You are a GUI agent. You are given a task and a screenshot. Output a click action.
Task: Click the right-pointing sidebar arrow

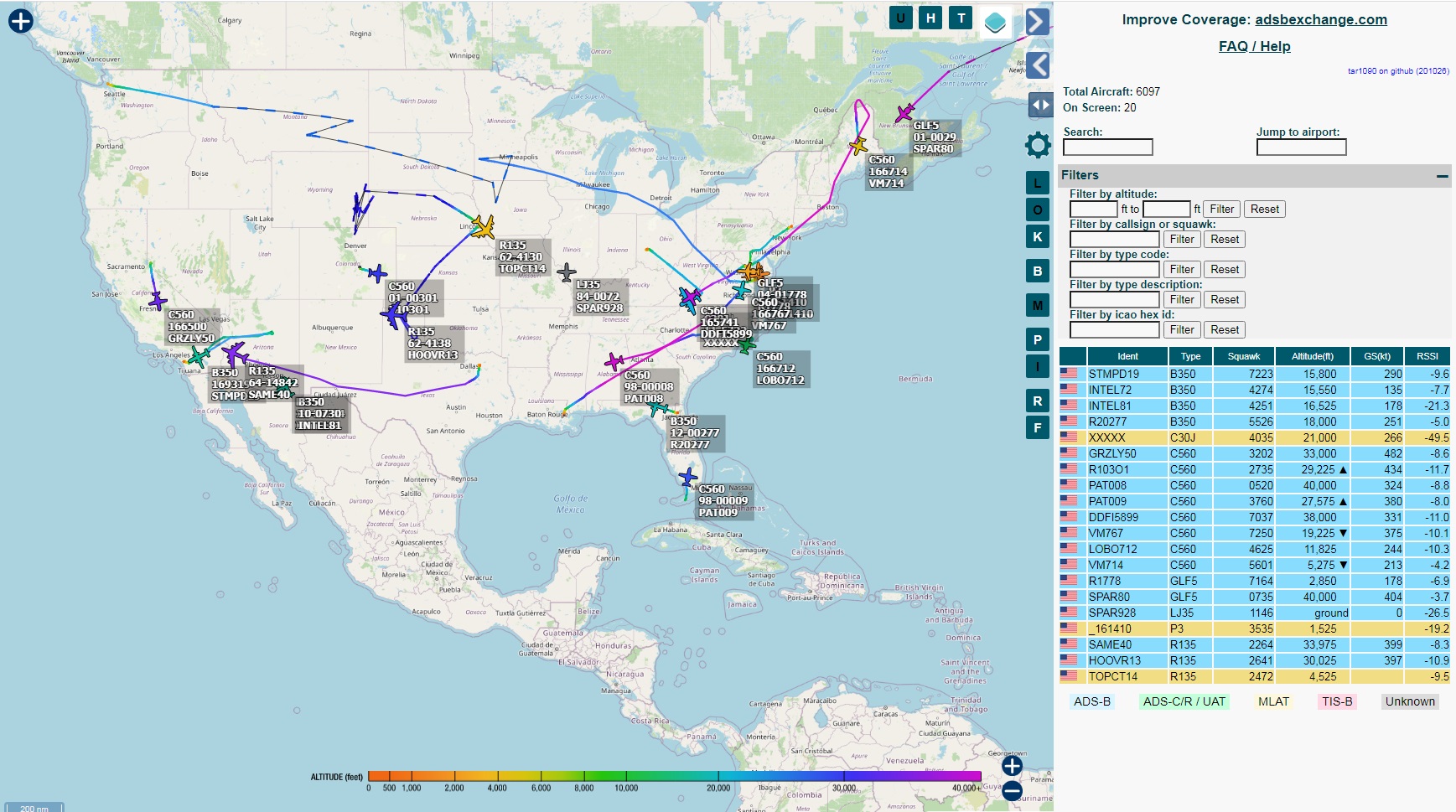tap(1038, 22)
